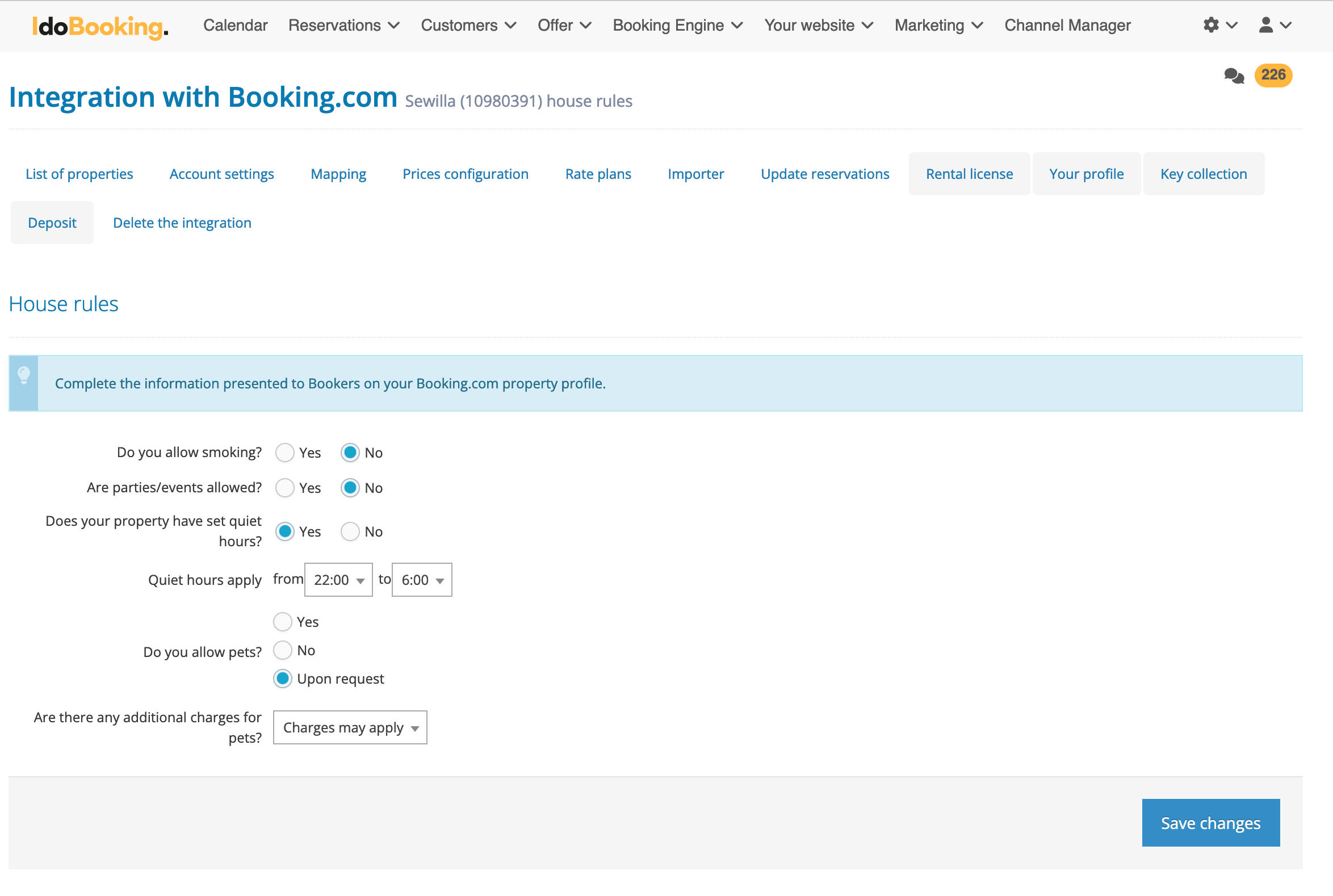Open the user account icon menu
Viewport: 1333px width, 896px height.
[1266, 25]
